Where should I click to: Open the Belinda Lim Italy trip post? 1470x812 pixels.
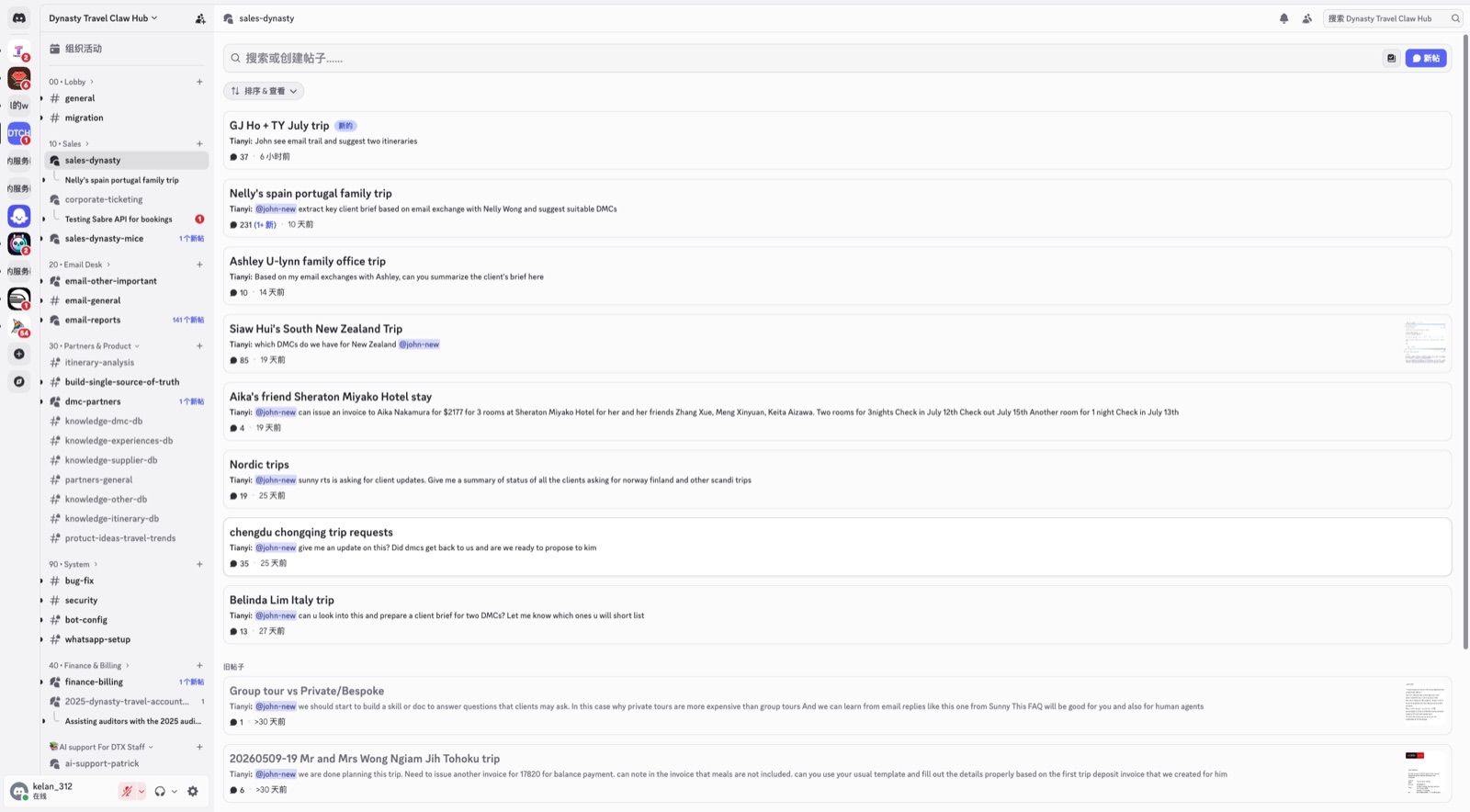(837, 615)
